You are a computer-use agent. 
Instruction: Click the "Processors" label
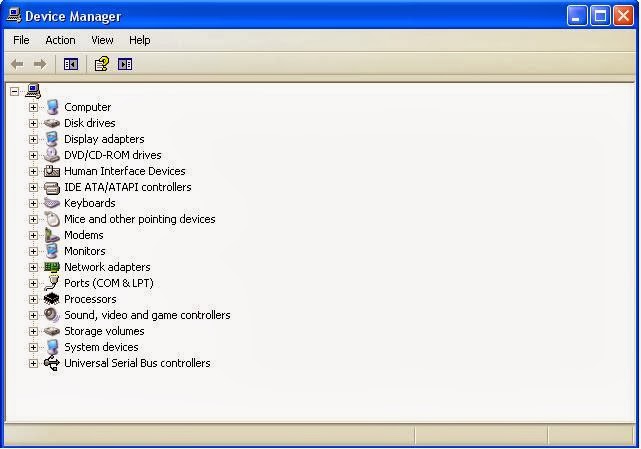(x=90, y=299)
